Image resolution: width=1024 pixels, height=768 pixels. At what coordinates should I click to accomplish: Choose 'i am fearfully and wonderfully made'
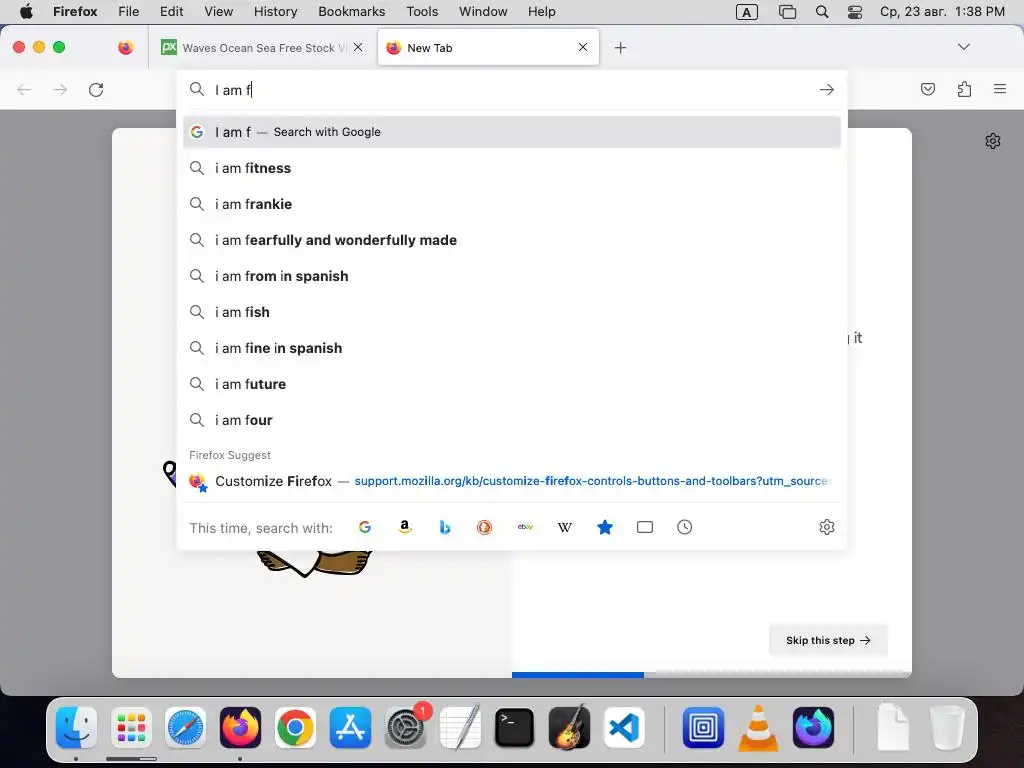[x=512, y=240]
